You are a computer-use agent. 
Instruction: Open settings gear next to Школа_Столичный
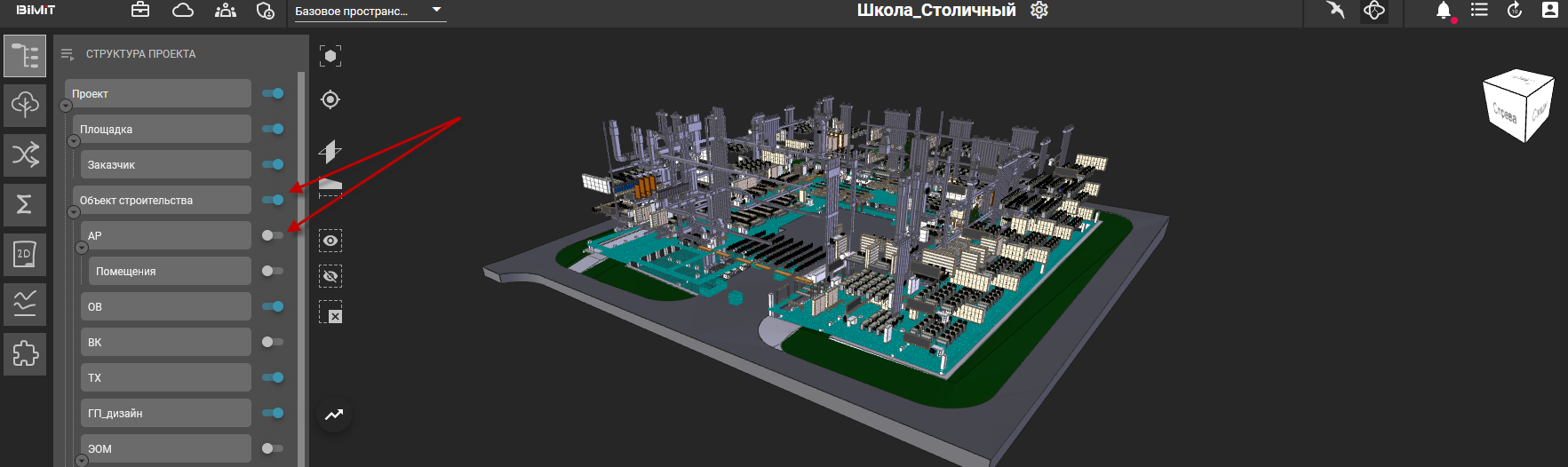tap(1039, 11)
